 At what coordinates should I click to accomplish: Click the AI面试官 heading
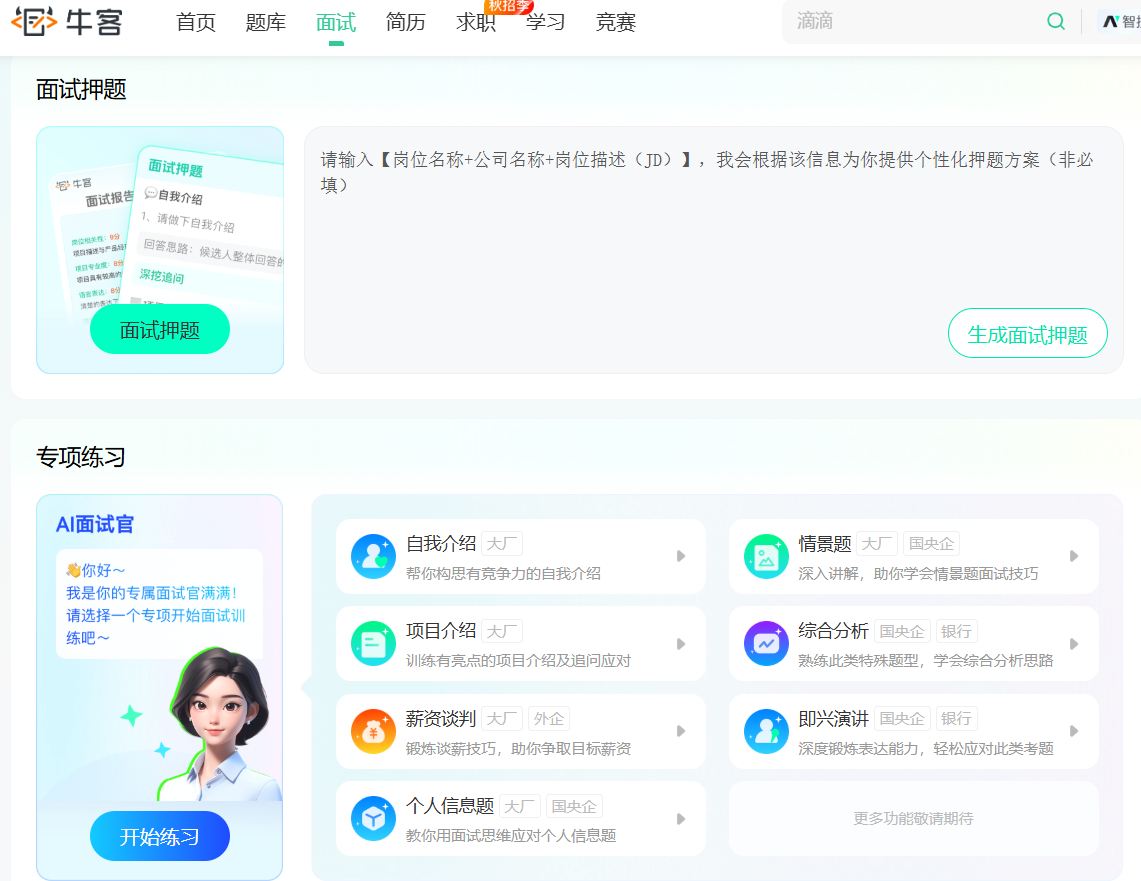(x=95, y=525)
